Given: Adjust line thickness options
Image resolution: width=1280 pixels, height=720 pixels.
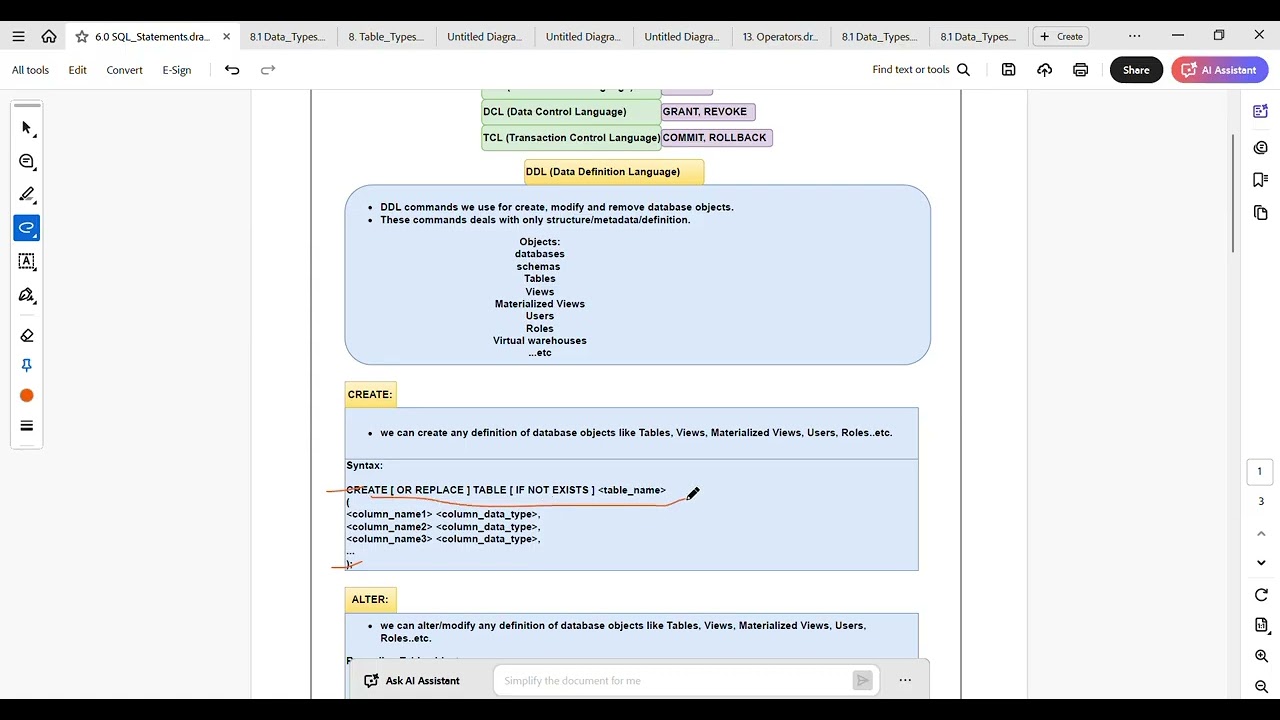Looking at the screenshot, I should [27, 426].
